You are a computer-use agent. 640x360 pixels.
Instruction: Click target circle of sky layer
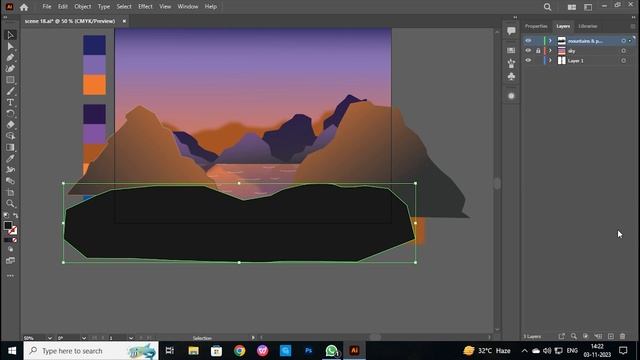point(623,51)
